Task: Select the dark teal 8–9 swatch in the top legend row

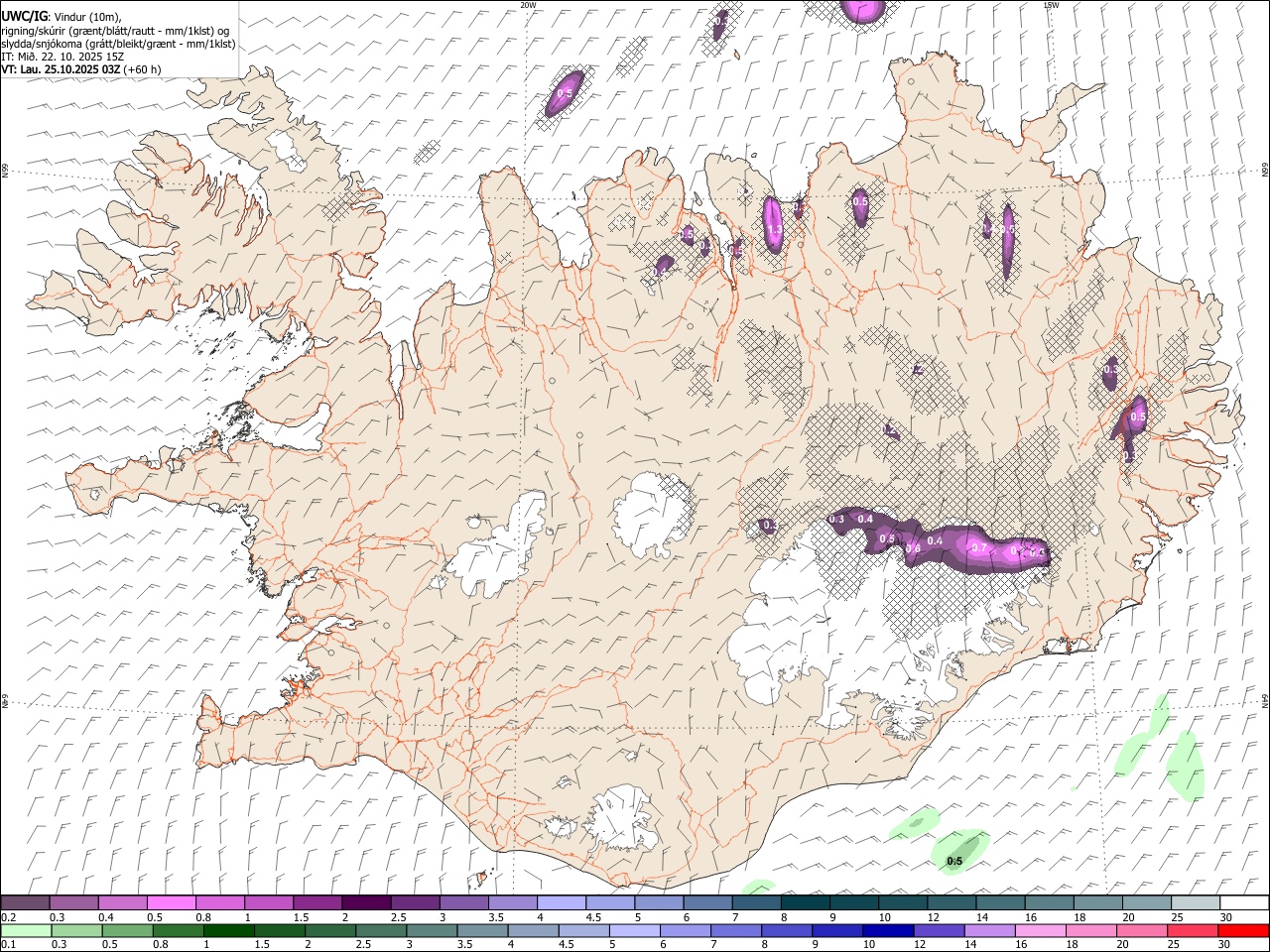Action: [x=806, y=903]
